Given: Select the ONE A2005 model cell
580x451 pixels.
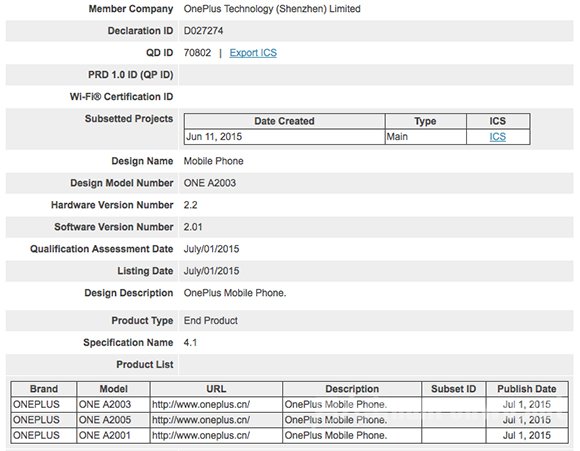Looking at the screenshot, I should click(x=113, y=420).
